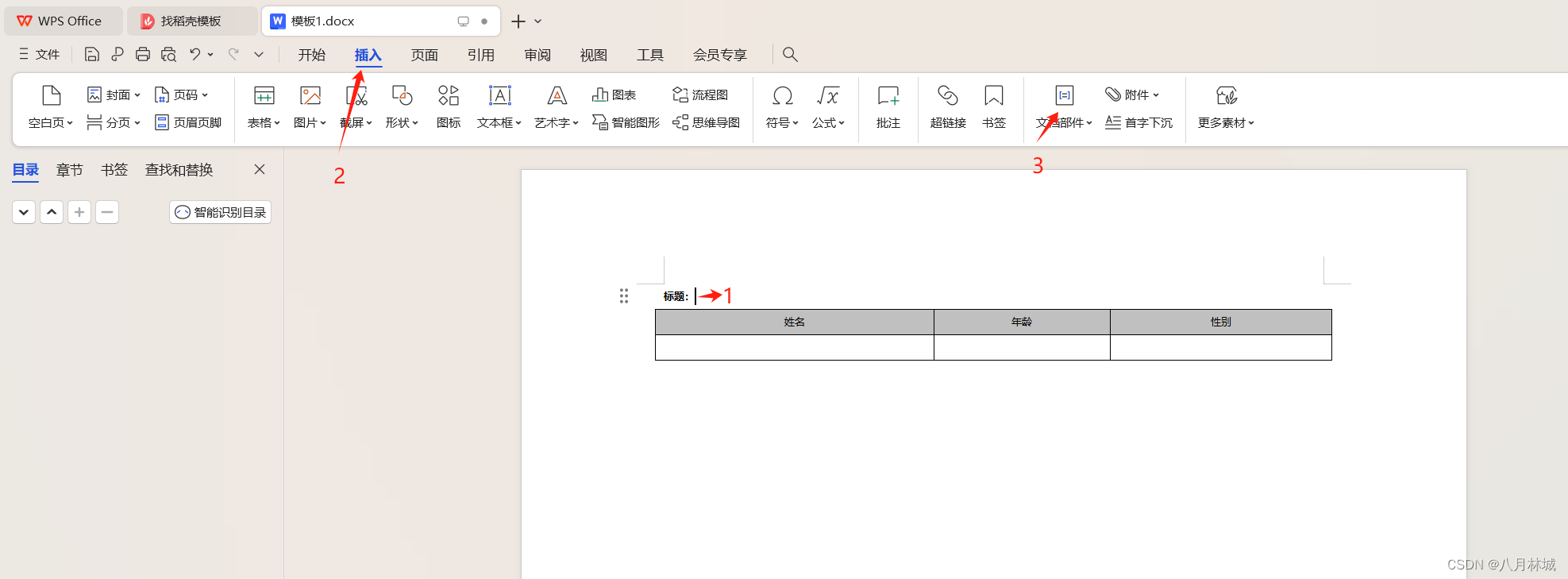Click the 符号 symbol icon

pos(782,96)
